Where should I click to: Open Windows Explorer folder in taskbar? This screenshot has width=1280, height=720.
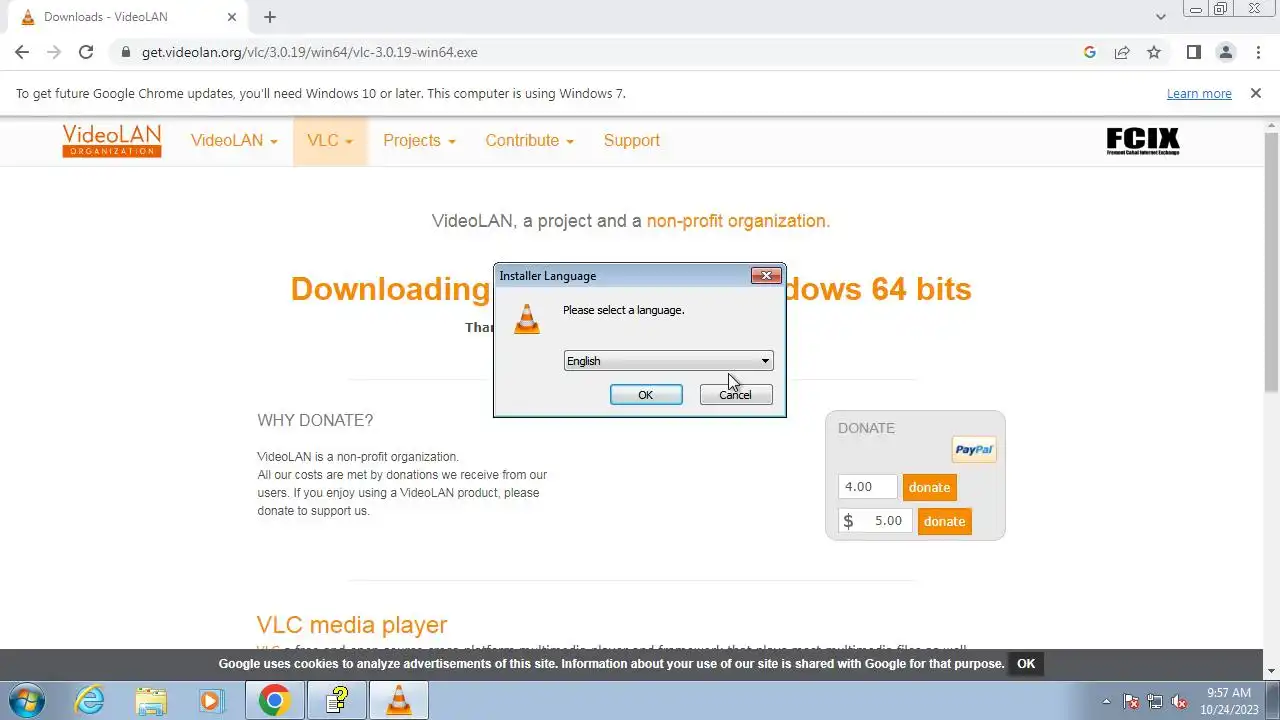150,700
